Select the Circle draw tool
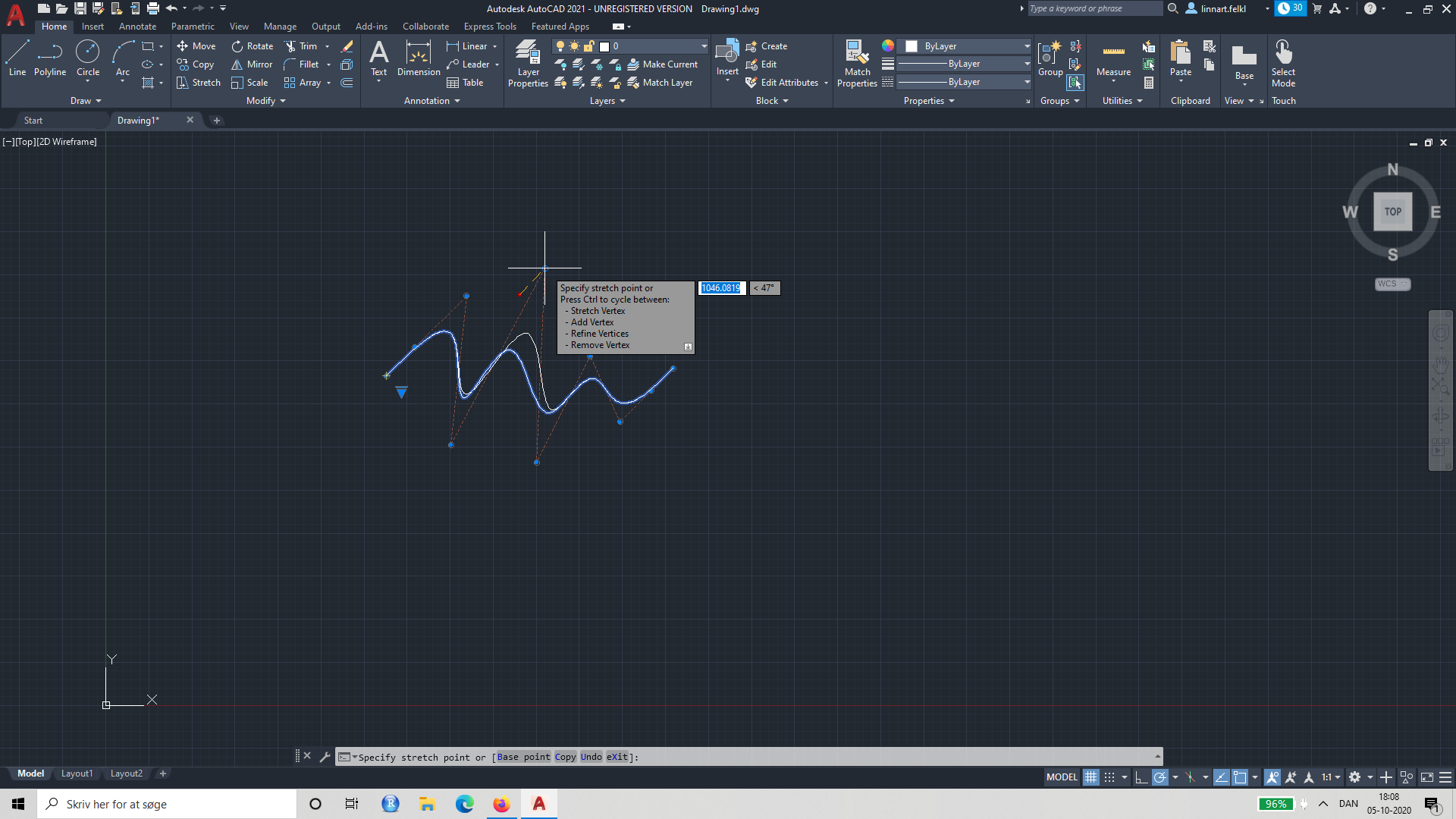Viewport: 1456px width, 819px height. click(x=88, y=59)
